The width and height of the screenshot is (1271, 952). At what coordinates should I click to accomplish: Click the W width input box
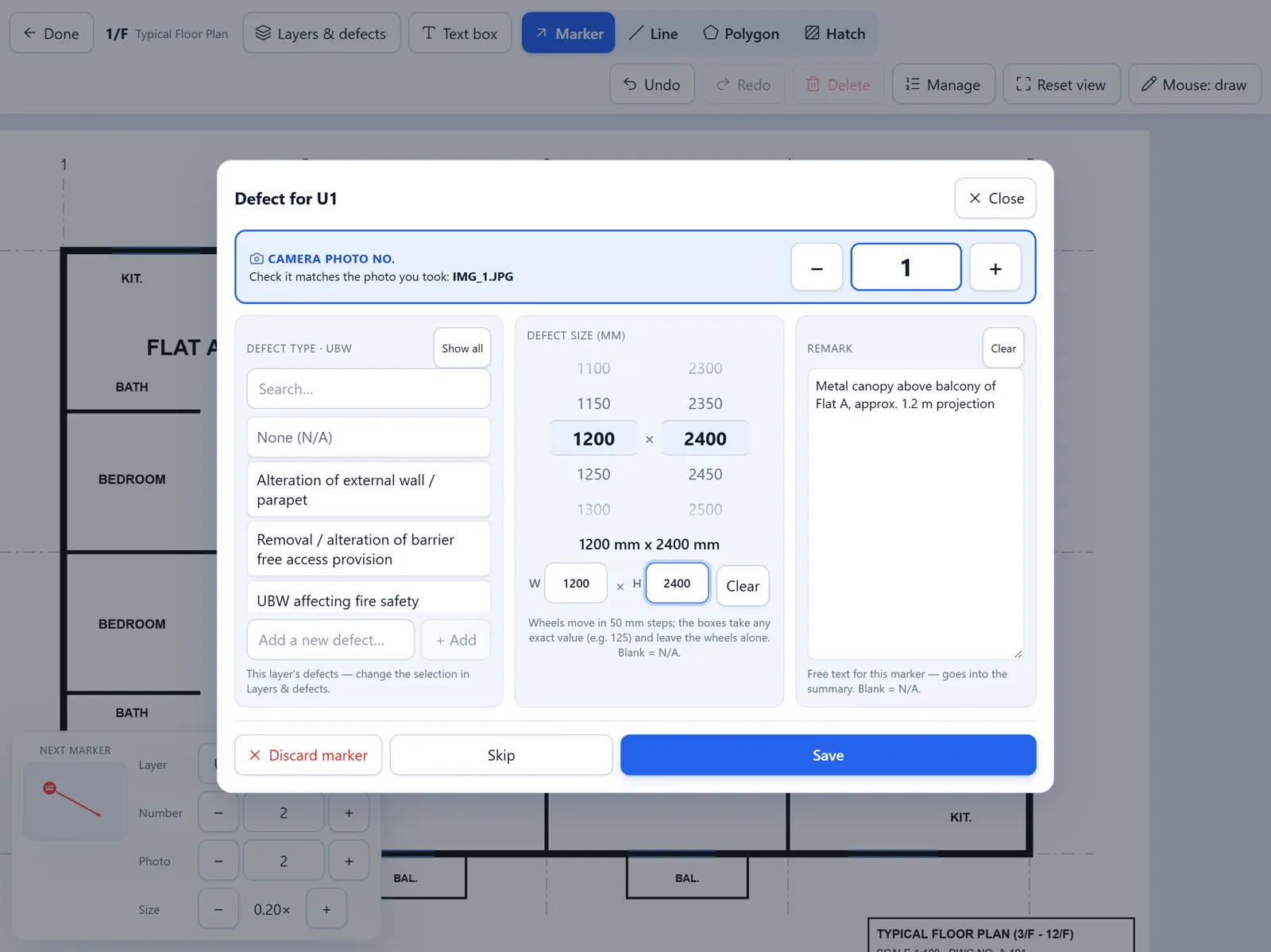point(577,584)
